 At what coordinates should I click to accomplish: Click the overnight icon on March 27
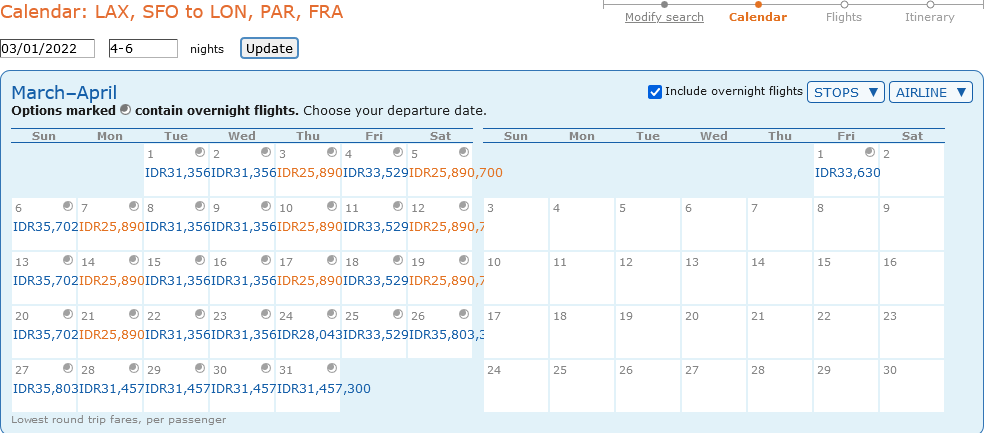pyautogui.click(x=68, y=368)
